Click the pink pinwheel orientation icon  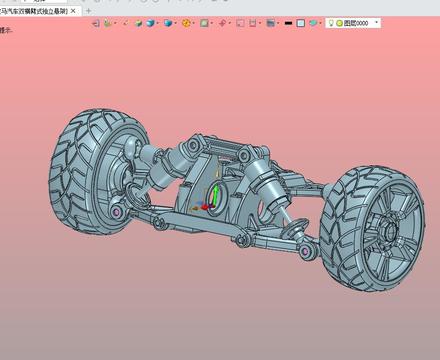(222, 23)
